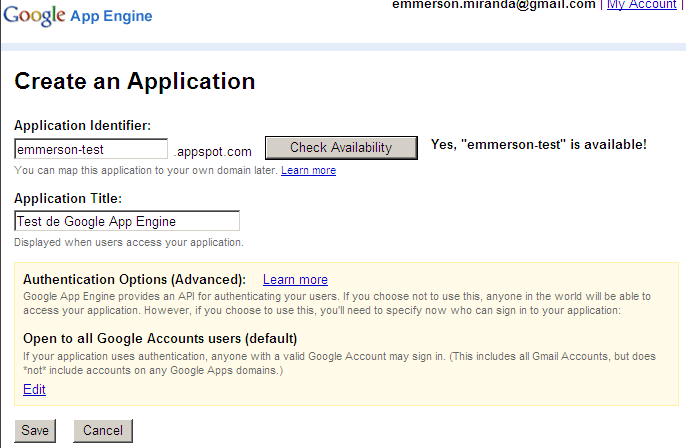The image size is (686, 448).
Task: Focus the Application Title input field
Action: click(x=127, y=221)
